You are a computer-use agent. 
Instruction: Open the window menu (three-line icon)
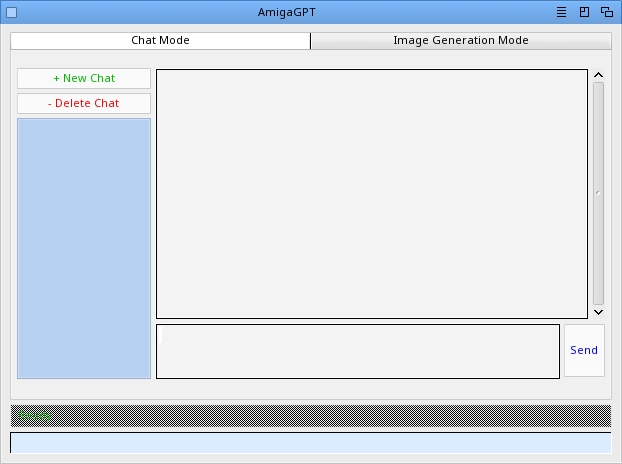pyautogui.click(x=563, y=13)
